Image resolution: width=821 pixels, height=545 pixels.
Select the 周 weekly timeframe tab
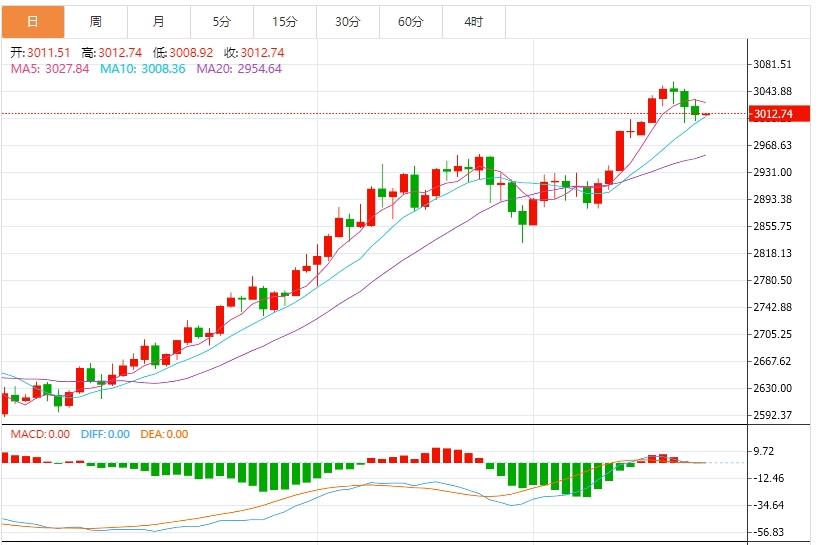[x=95, y=21]
